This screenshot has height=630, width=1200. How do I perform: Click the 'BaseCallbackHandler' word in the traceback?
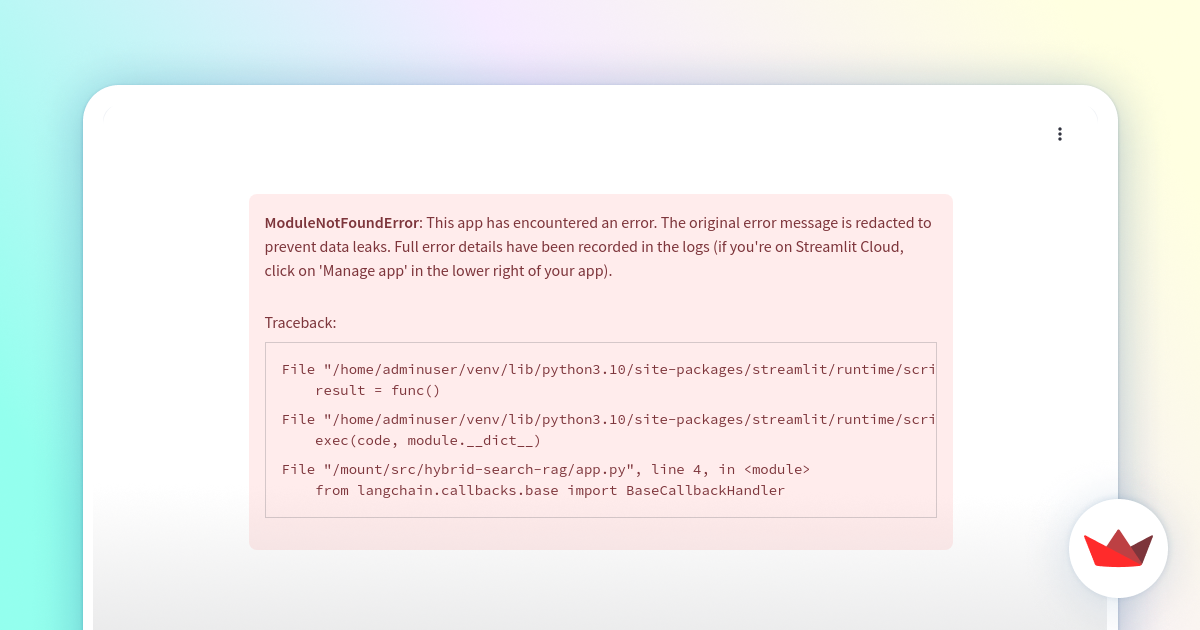coord(705,490)
